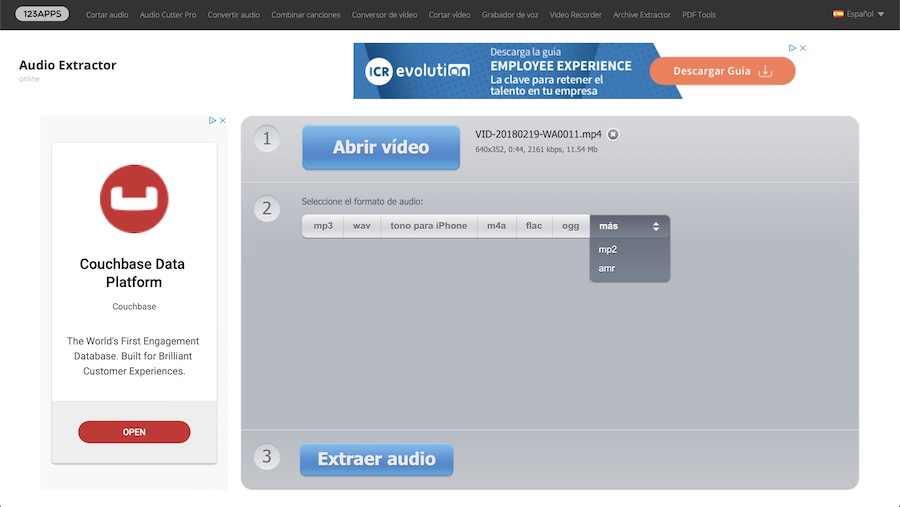
Task: Collapse the más format dropdown
Action: (629, 226)
